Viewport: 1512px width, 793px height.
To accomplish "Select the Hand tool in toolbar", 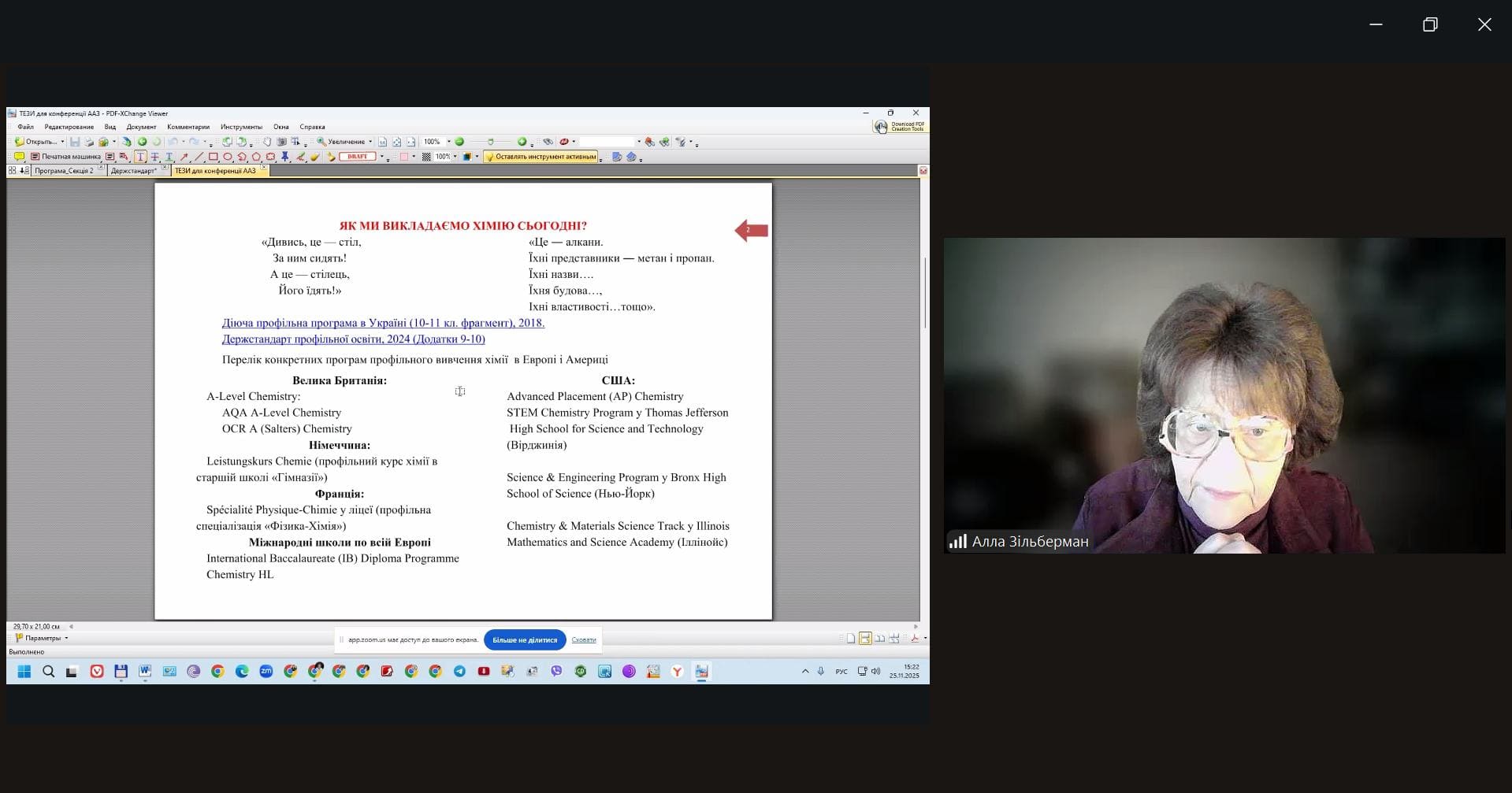I will (267, 142).
